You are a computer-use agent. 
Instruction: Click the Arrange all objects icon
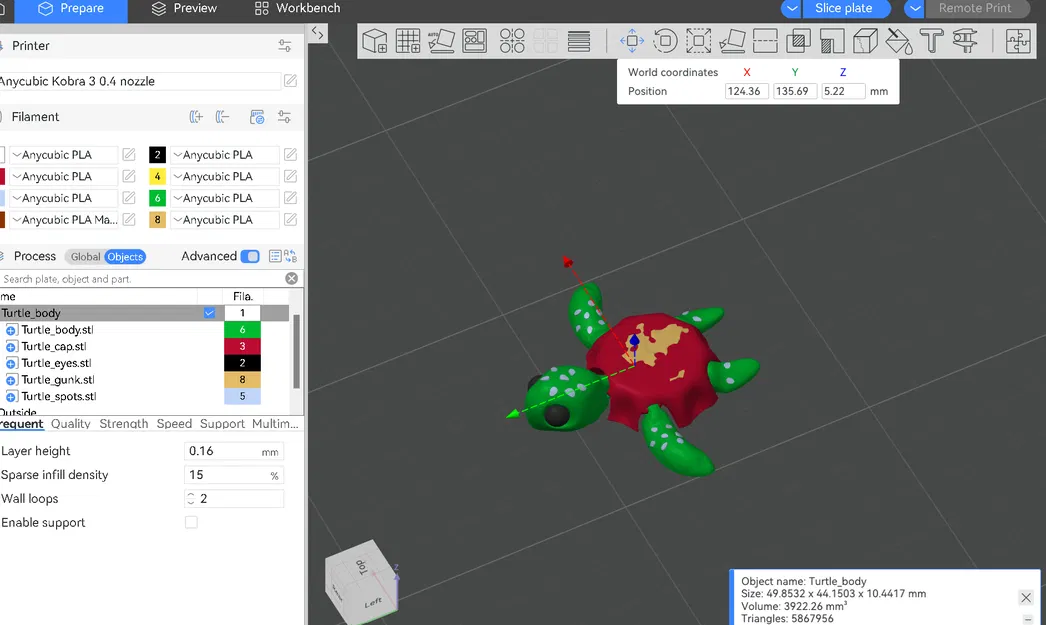[x=474, y=41]
